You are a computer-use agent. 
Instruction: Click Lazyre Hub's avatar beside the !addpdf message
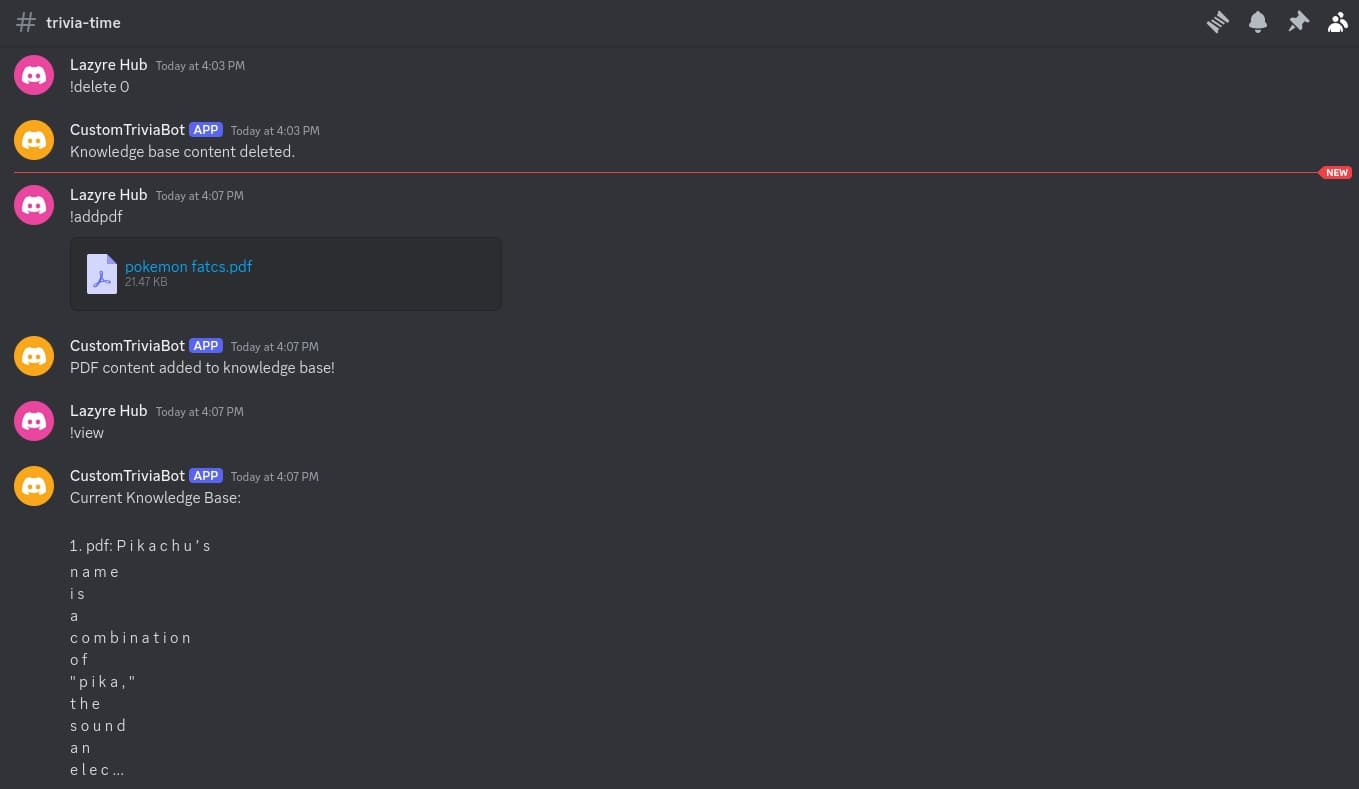click(34, 205)
